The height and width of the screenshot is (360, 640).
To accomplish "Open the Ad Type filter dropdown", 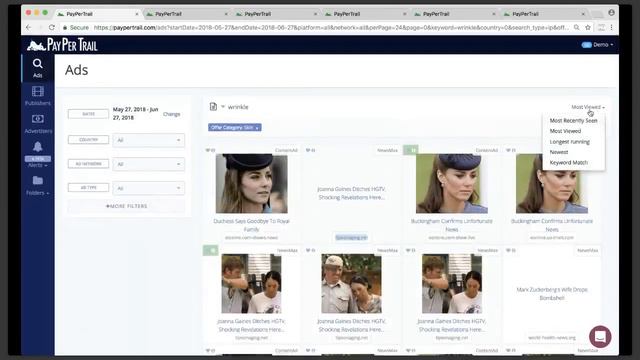I will tap(149, 188).
